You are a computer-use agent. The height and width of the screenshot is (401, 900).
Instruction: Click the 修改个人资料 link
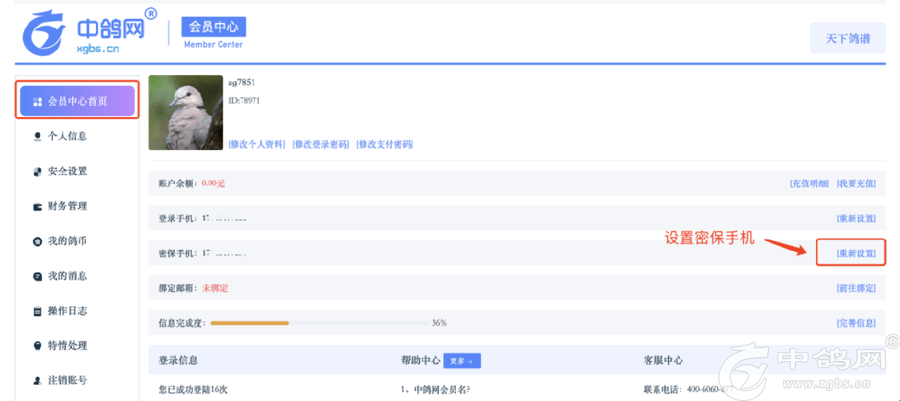(x=258, y=145)
